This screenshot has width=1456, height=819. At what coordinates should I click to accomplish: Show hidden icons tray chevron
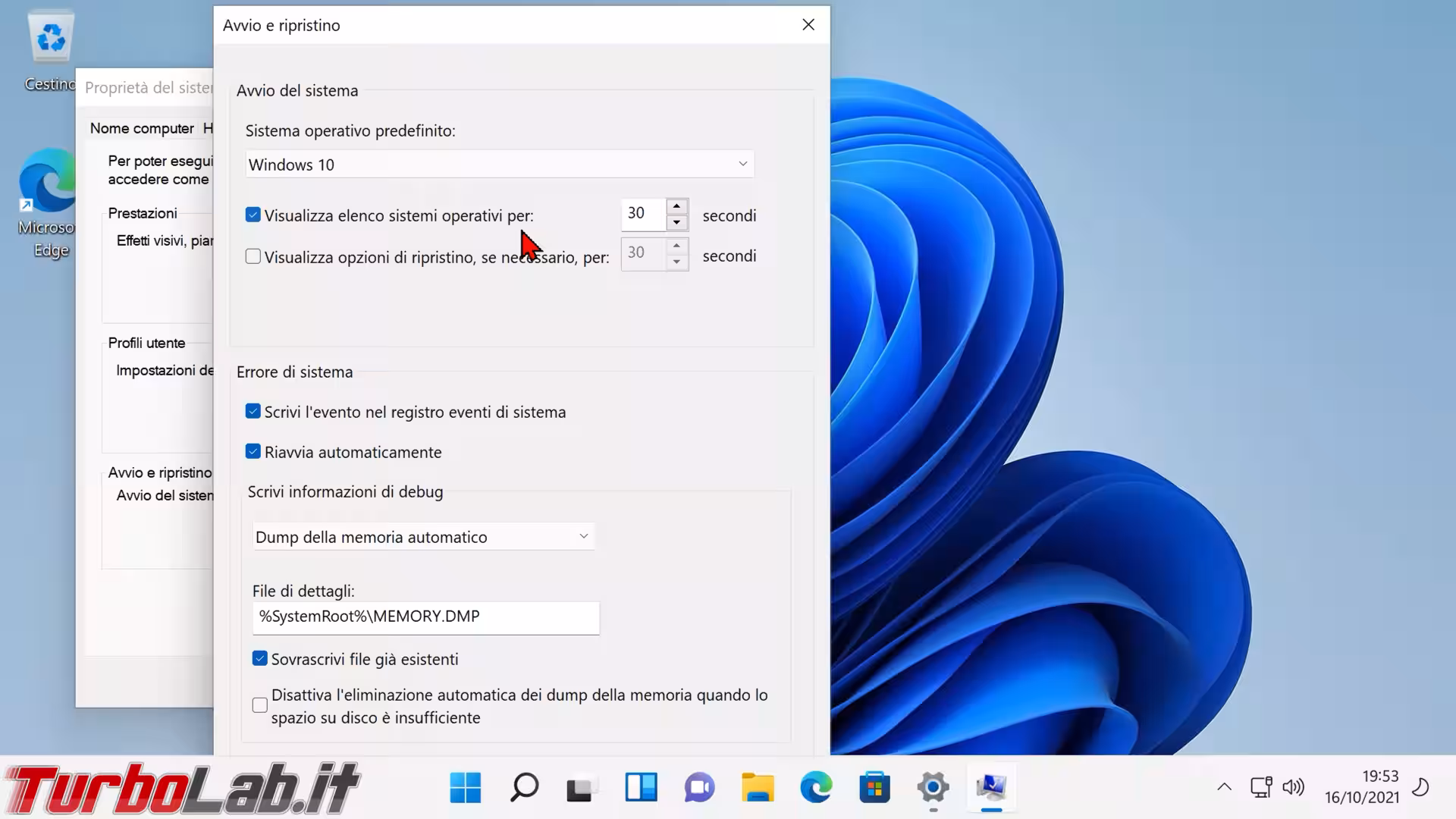[x=1224, y=787]
